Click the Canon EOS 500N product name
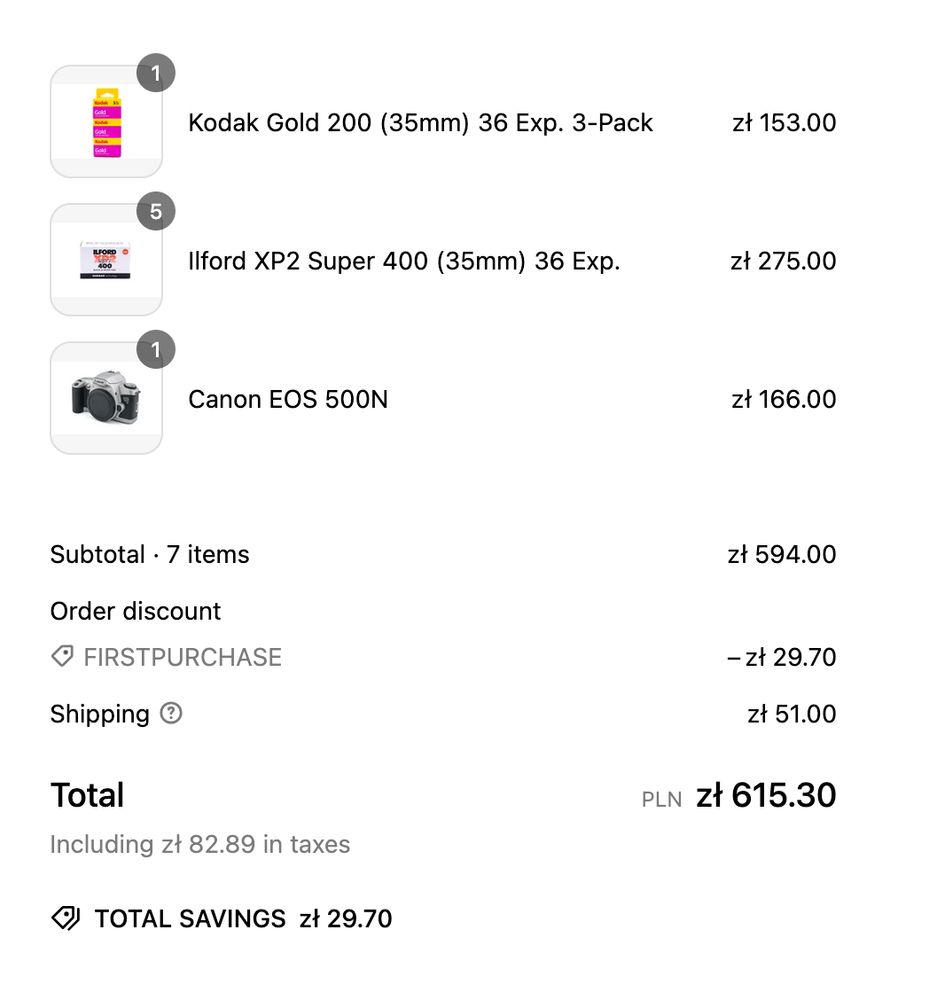 [x=288, y=399]
